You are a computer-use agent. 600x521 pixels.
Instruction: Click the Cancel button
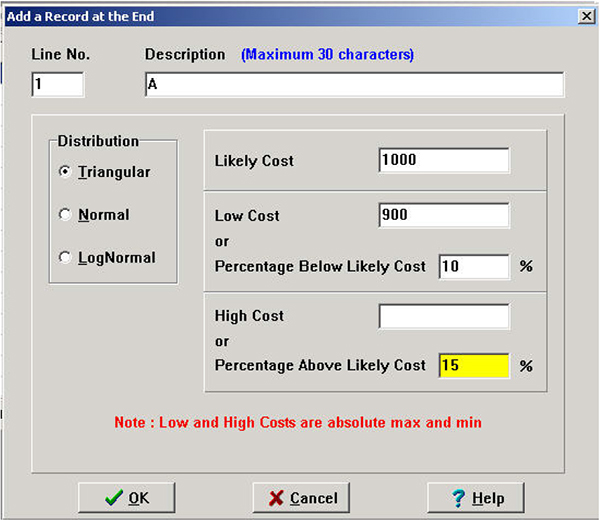tap(301, 498)
